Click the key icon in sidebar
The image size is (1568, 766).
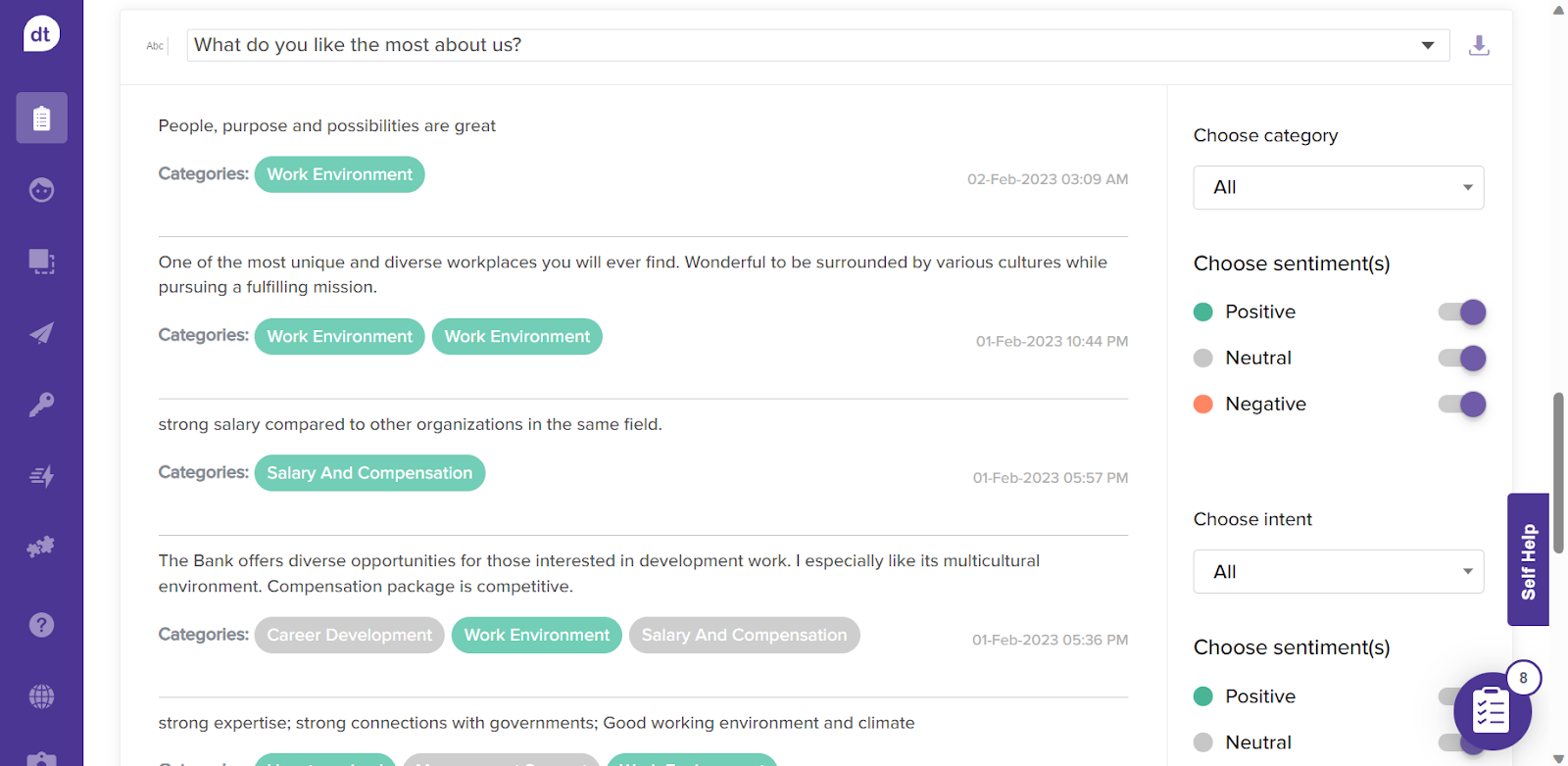(x=41, y=405)
